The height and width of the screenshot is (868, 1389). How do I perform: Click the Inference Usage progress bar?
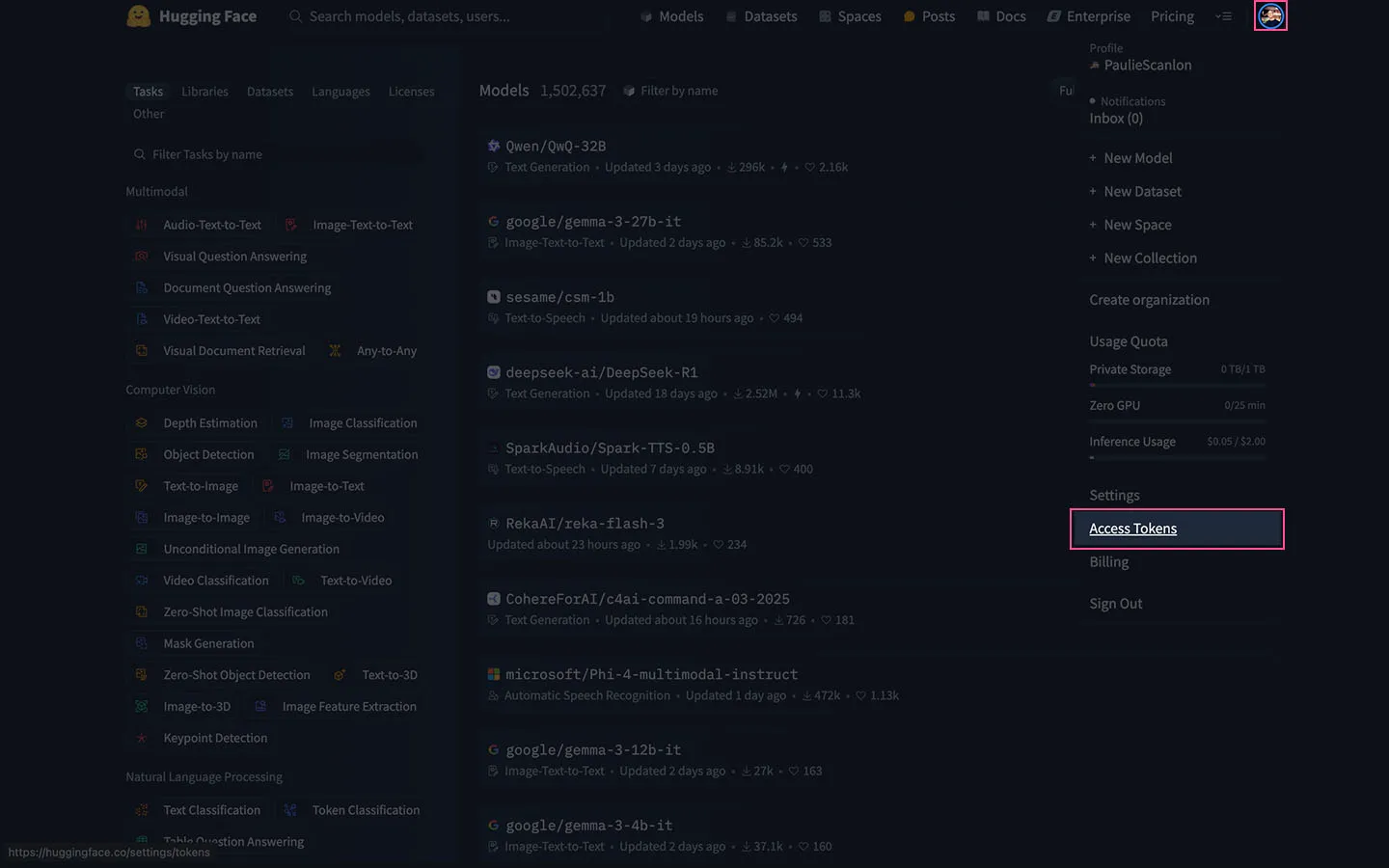(1177, 457)
